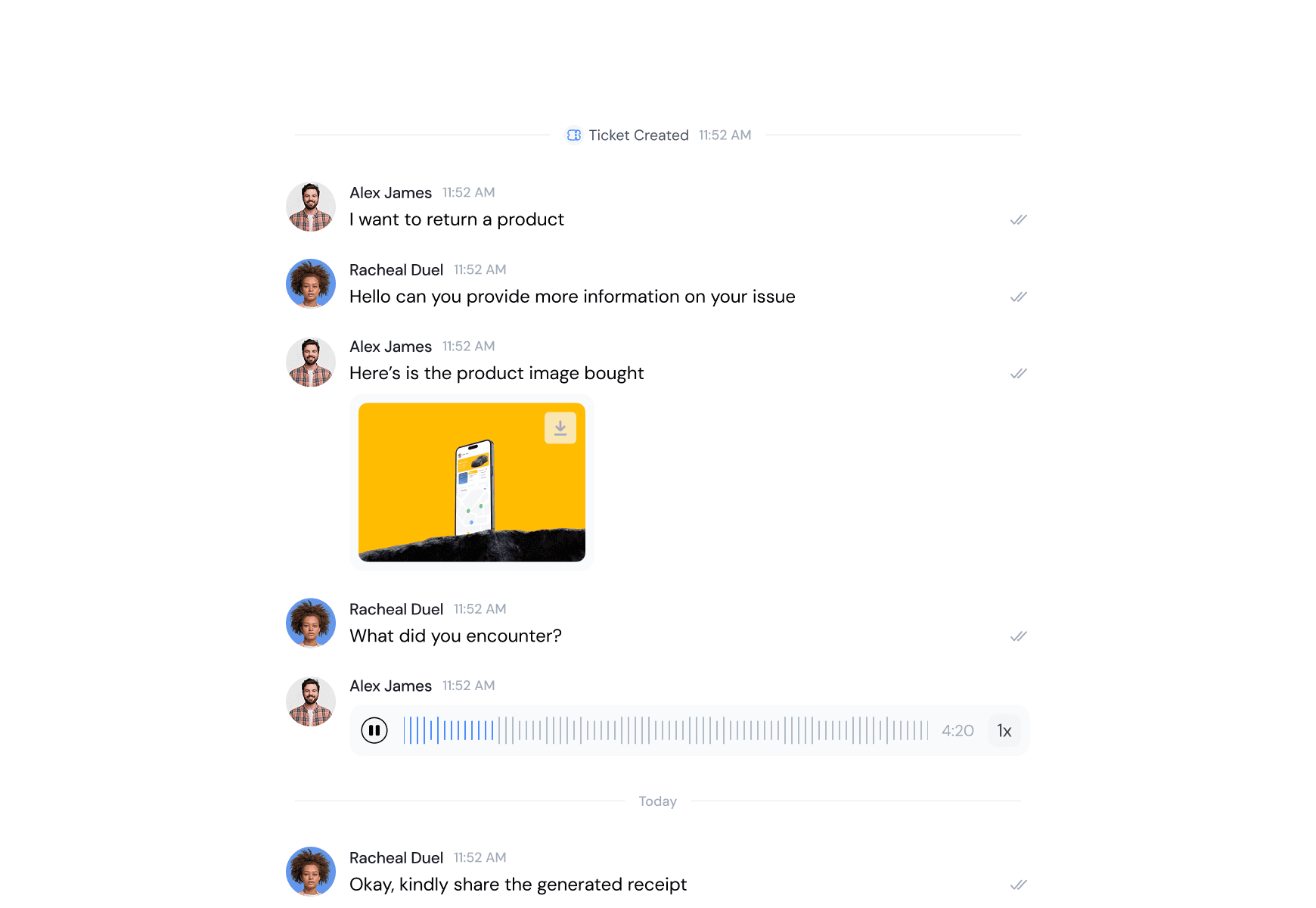Pause the voice message playback

coord(374,730)
